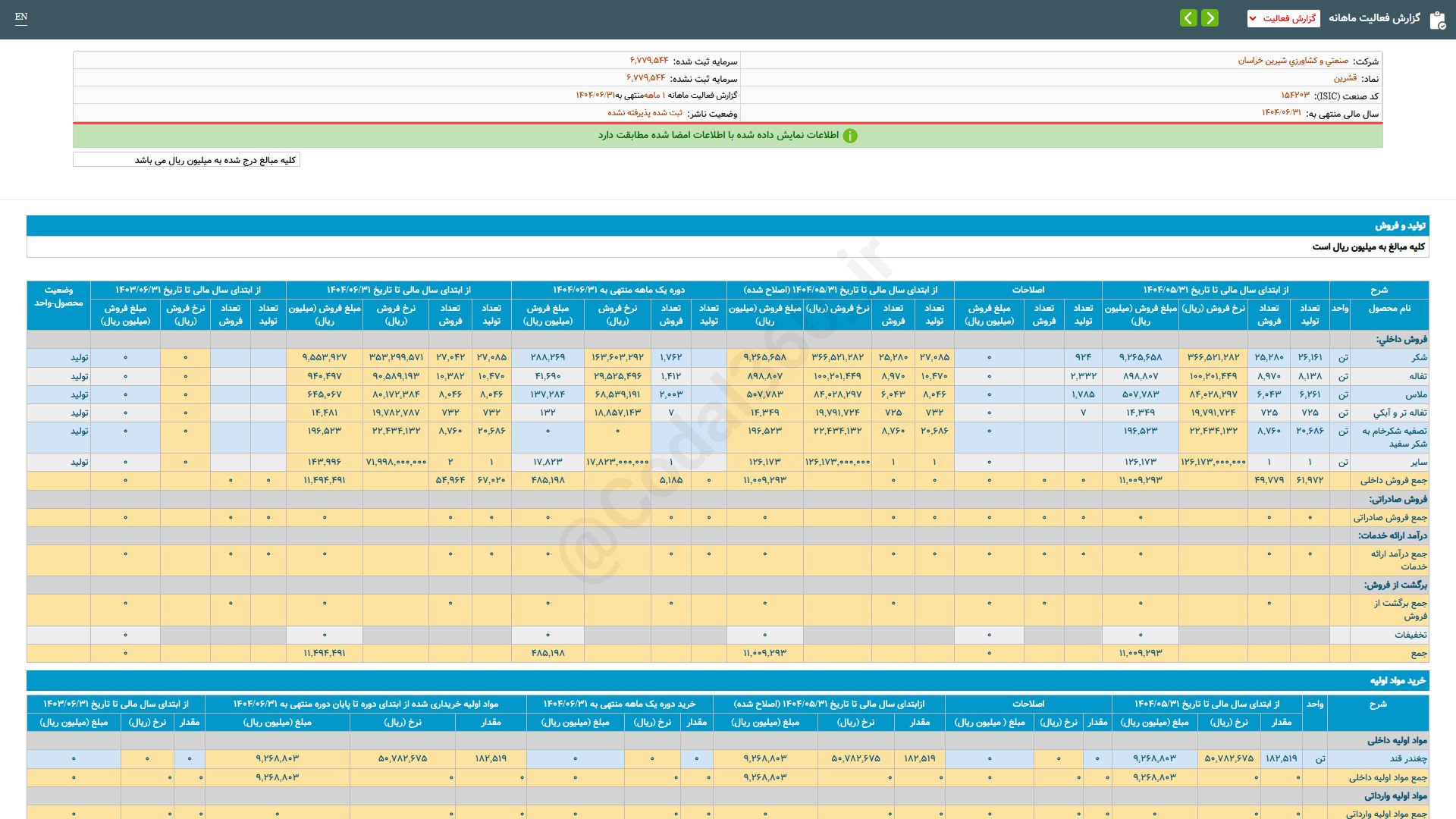Click the symbol link قشرین
This screenshot has height=819, width=1456.
1345,78
